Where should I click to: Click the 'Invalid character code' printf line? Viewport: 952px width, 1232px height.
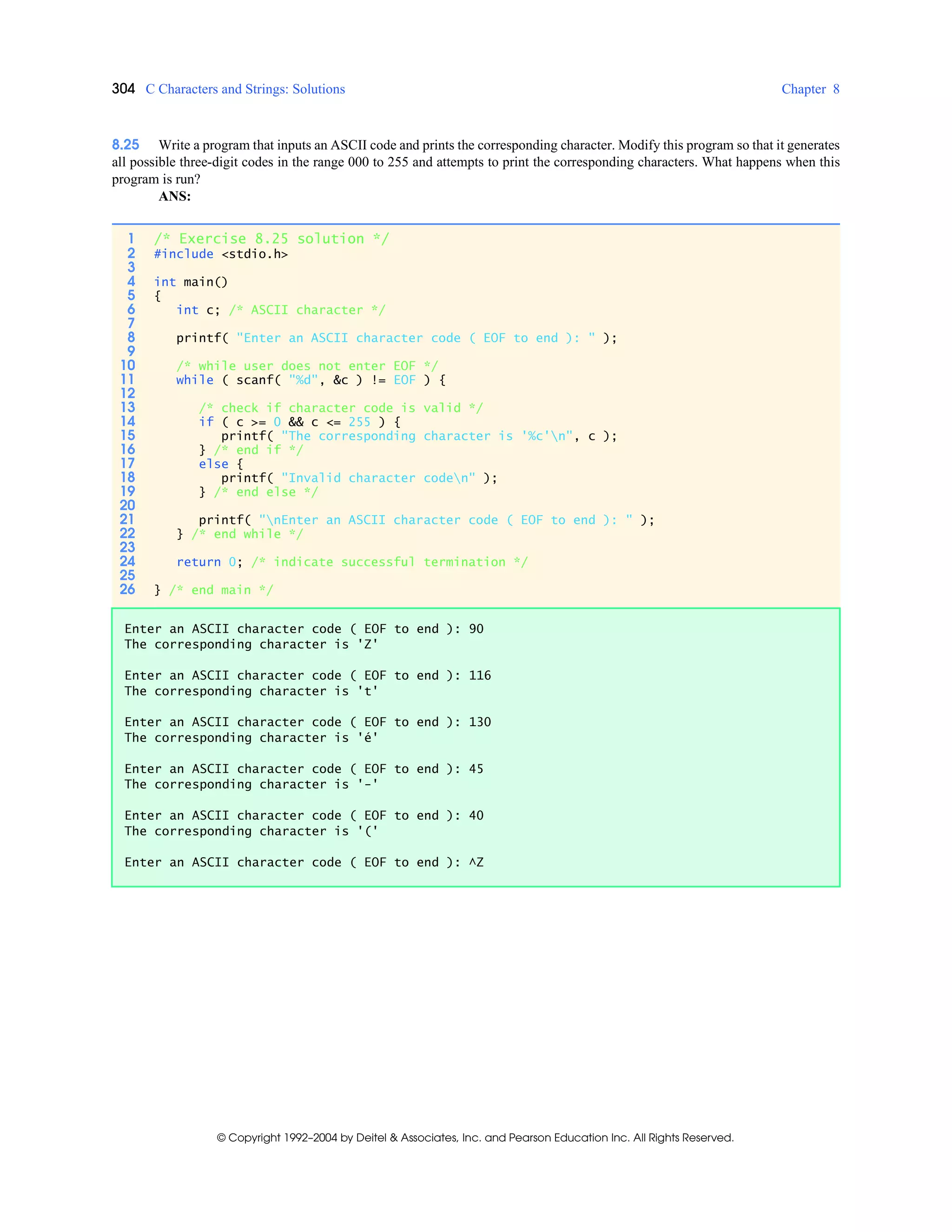click(359, 478)
